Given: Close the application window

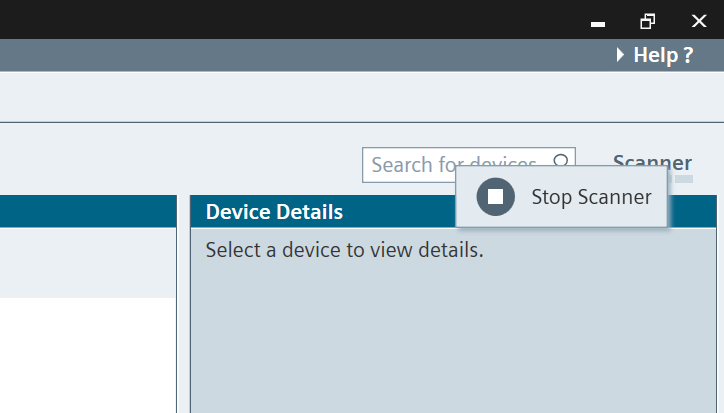Looking at the screenshot, I should click(699, 21).
